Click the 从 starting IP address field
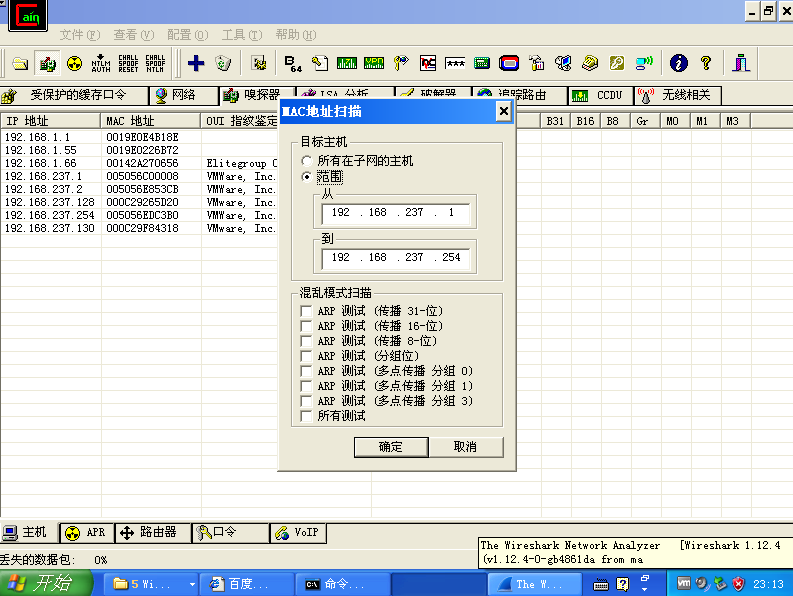The image size is (793, 596). tap(395, 213)
